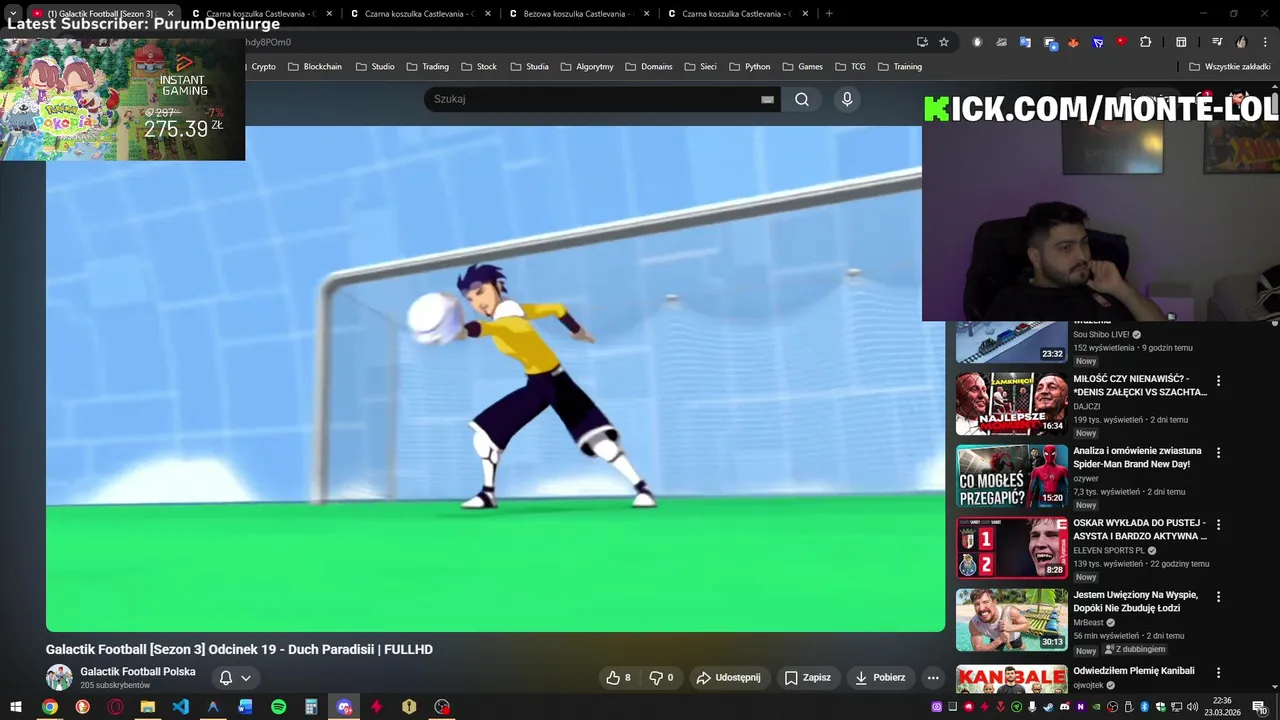
Task: Click the install app icon in address bar
Action: tap(922, 42)
